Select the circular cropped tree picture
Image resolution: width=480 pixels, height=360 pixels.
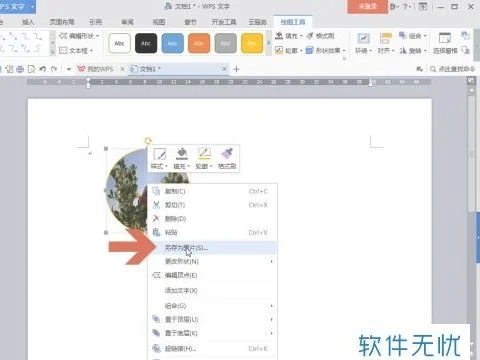pos(127,192)
